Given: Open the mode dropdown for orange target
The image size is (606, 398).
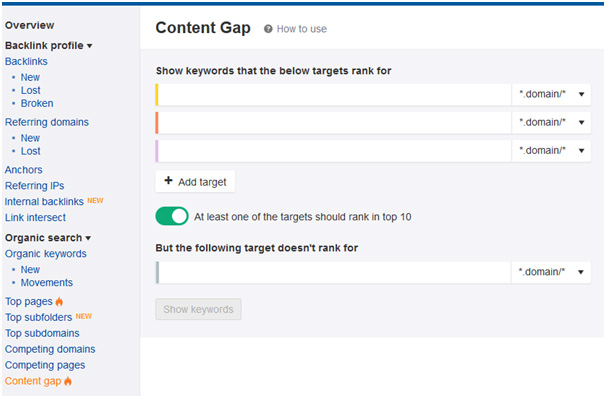Looking at the screenshot, I should (552, 122).
